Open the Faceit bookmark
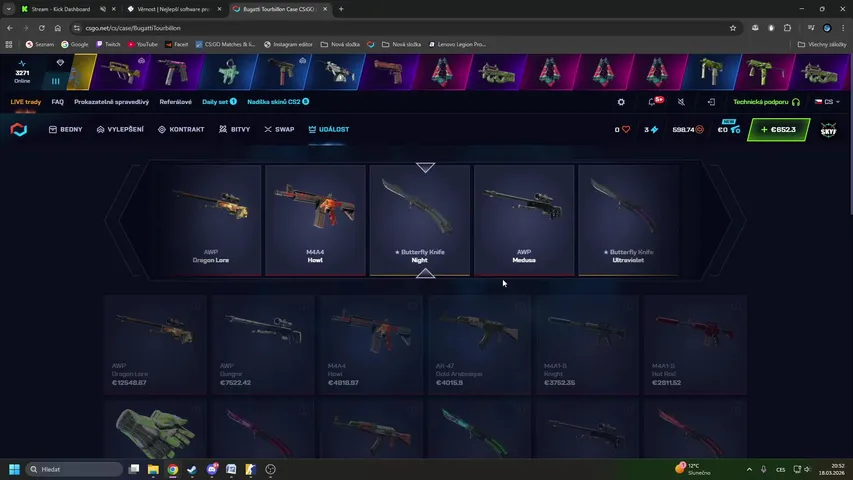The width and height of the screenshot is (853, 480). pyautogui.click(x=177, y=44)
